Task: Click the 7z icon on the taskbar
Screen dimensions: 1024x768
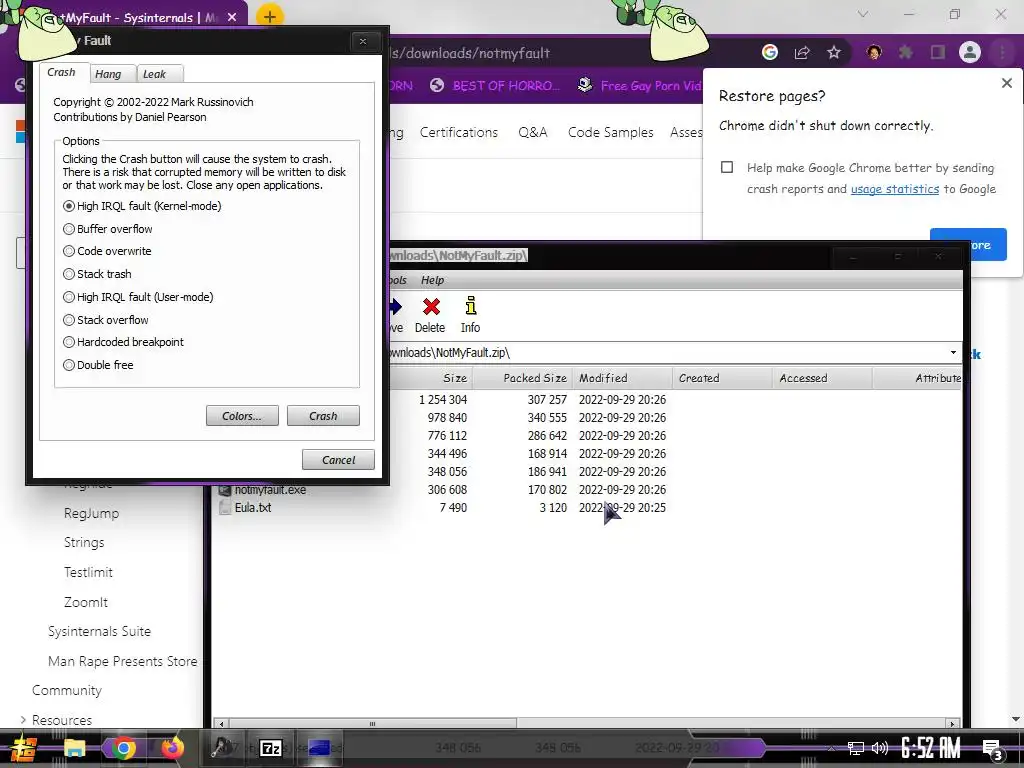Action: tap(271, 748)
